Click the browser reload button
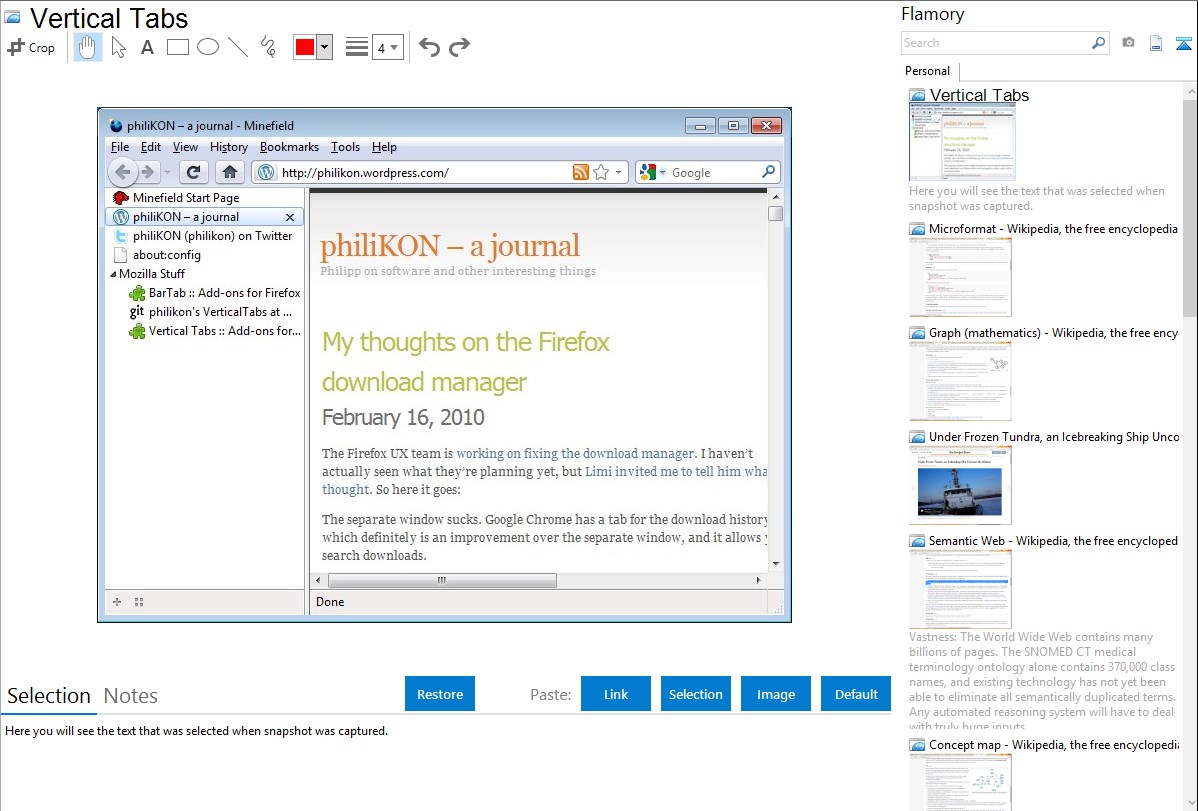This screenshot has width=1198, height=811. (x=193, y=172)
